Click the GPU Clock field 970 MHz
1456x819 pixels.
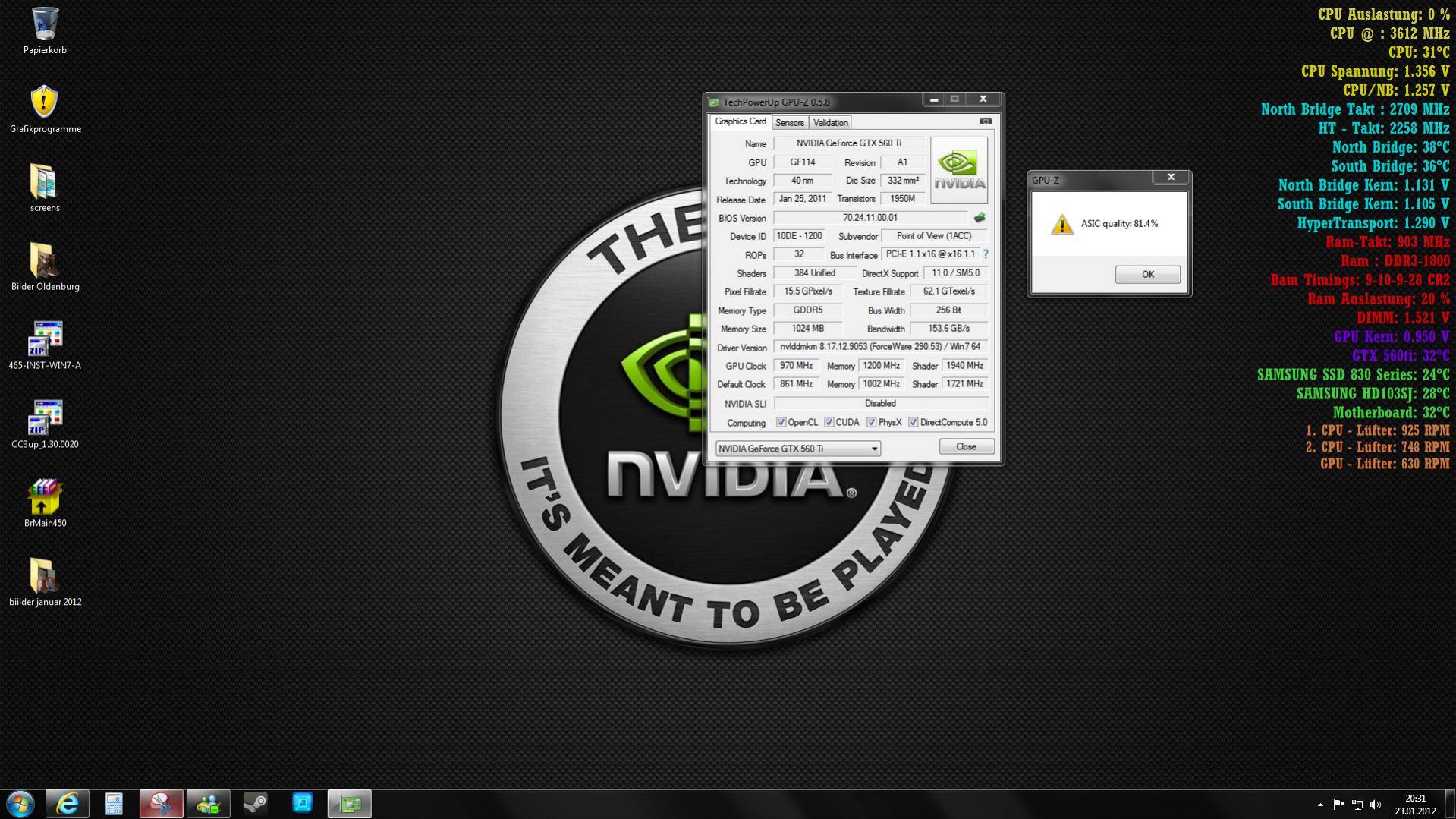pyautogui.click(x=796, y=366)
